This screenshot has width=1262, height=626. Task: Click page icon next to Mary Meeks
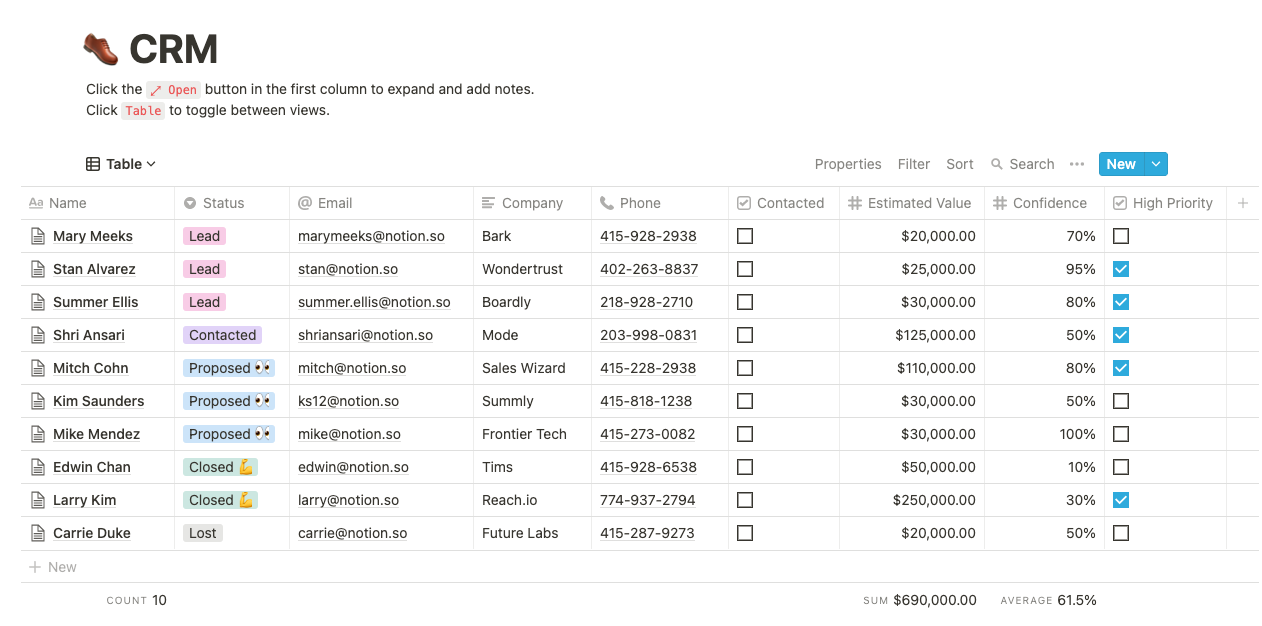pyautogui.click(x=38, y=236)
